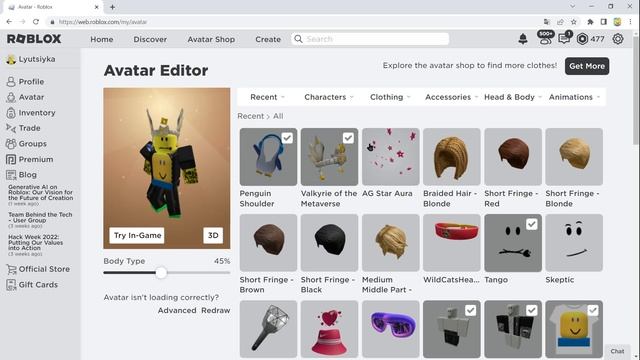Click the Get More button
This screenshot has width=640, height=360.
click(587, 66)
